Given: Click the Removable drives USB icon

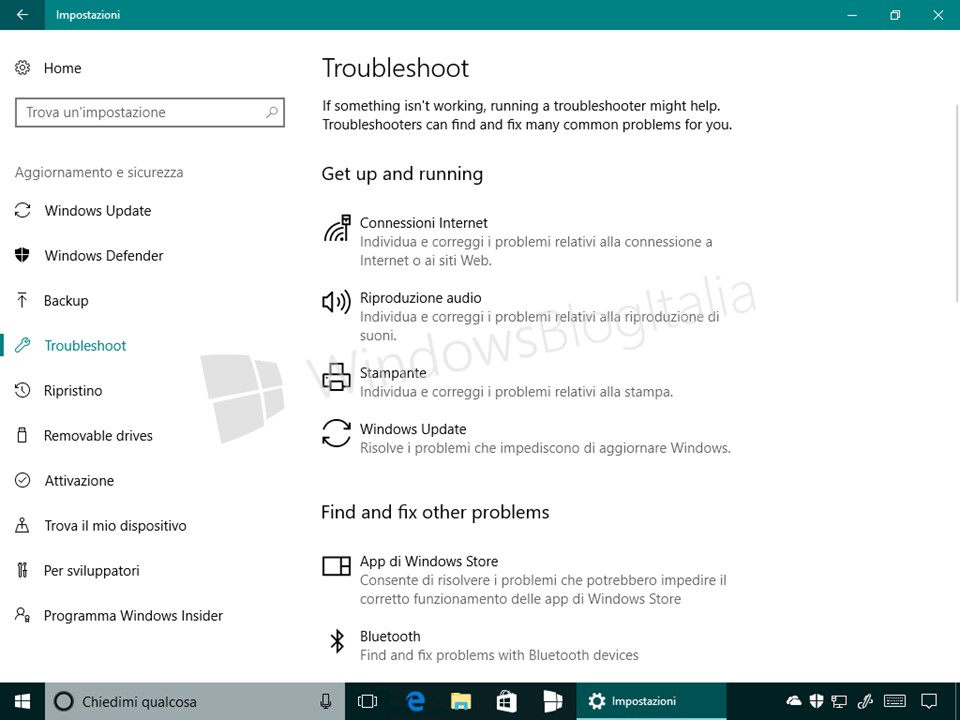Looking at the screenshot, I should pos(23,435).
